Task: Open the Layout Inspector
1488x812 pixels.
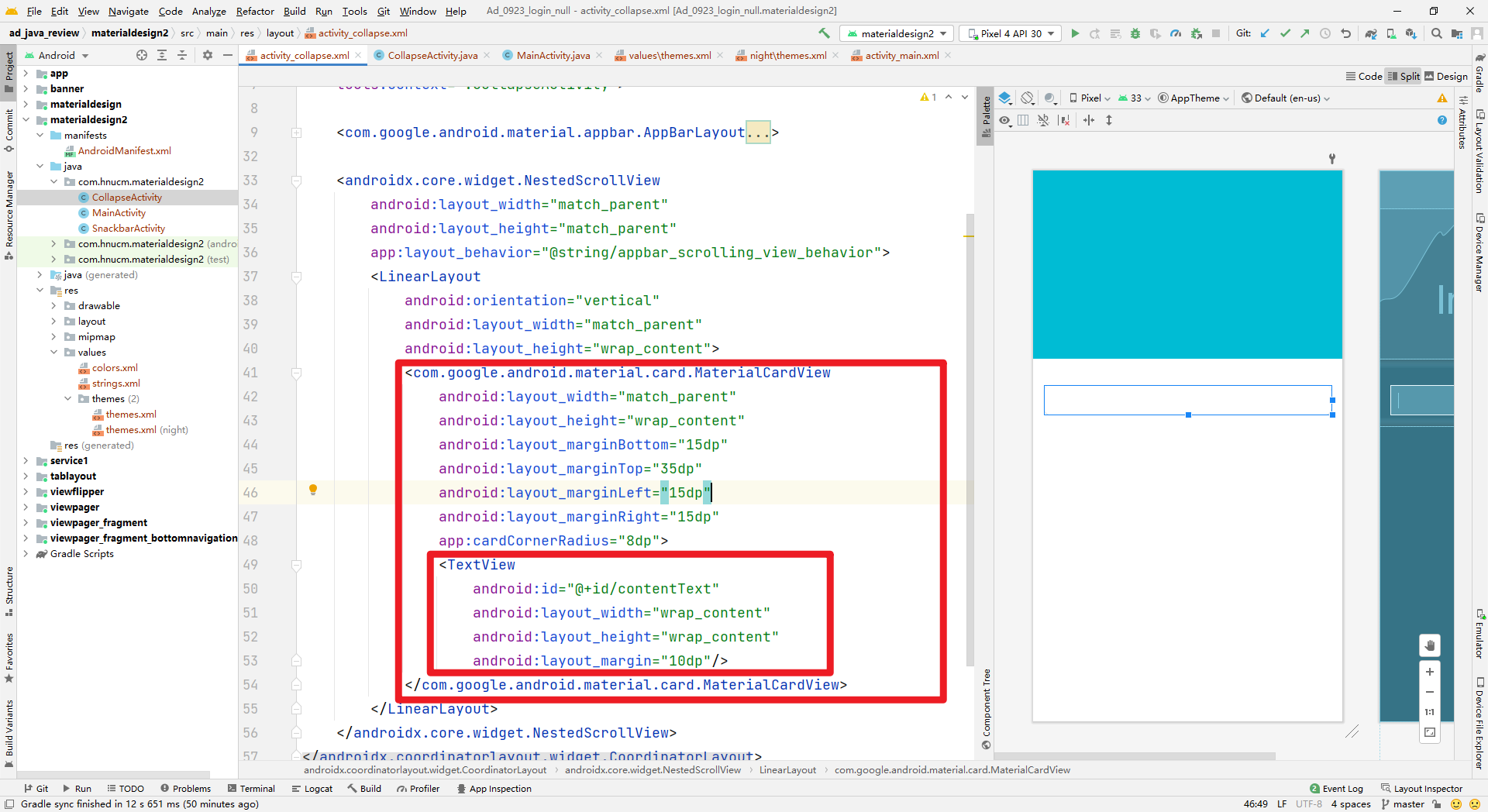Action: [1421, 789]
